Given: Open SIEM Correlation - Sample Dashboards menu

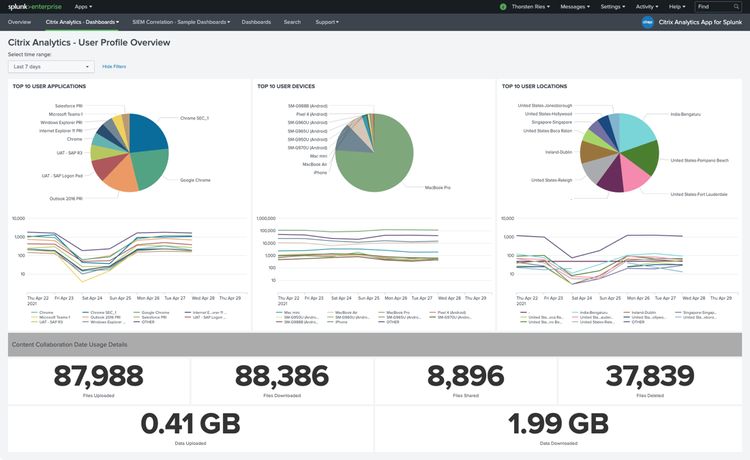Looking at the screenshot, I should click(181, 22).
